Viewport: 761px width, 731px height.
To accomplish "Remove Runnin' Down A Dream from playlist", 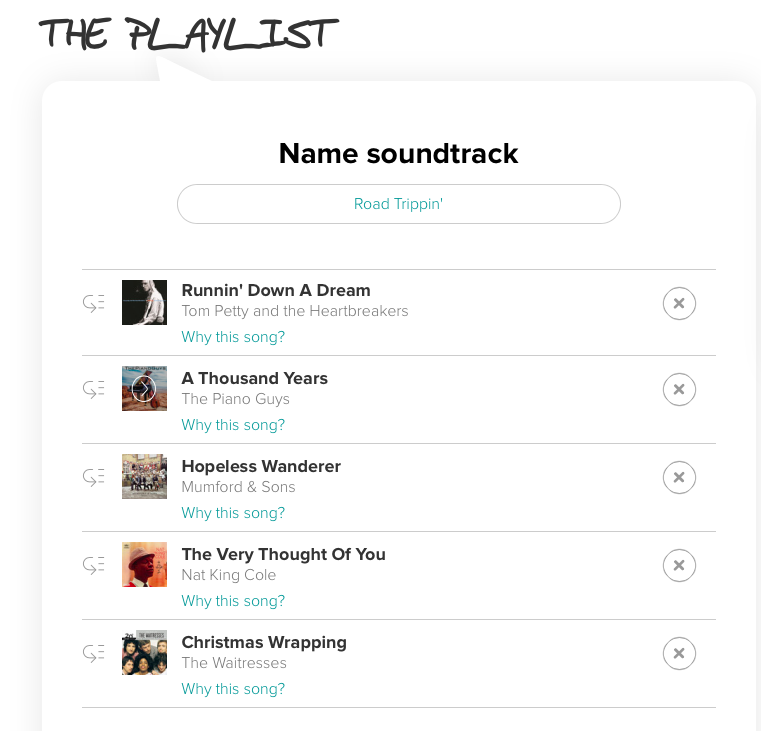I will (679, 303).
